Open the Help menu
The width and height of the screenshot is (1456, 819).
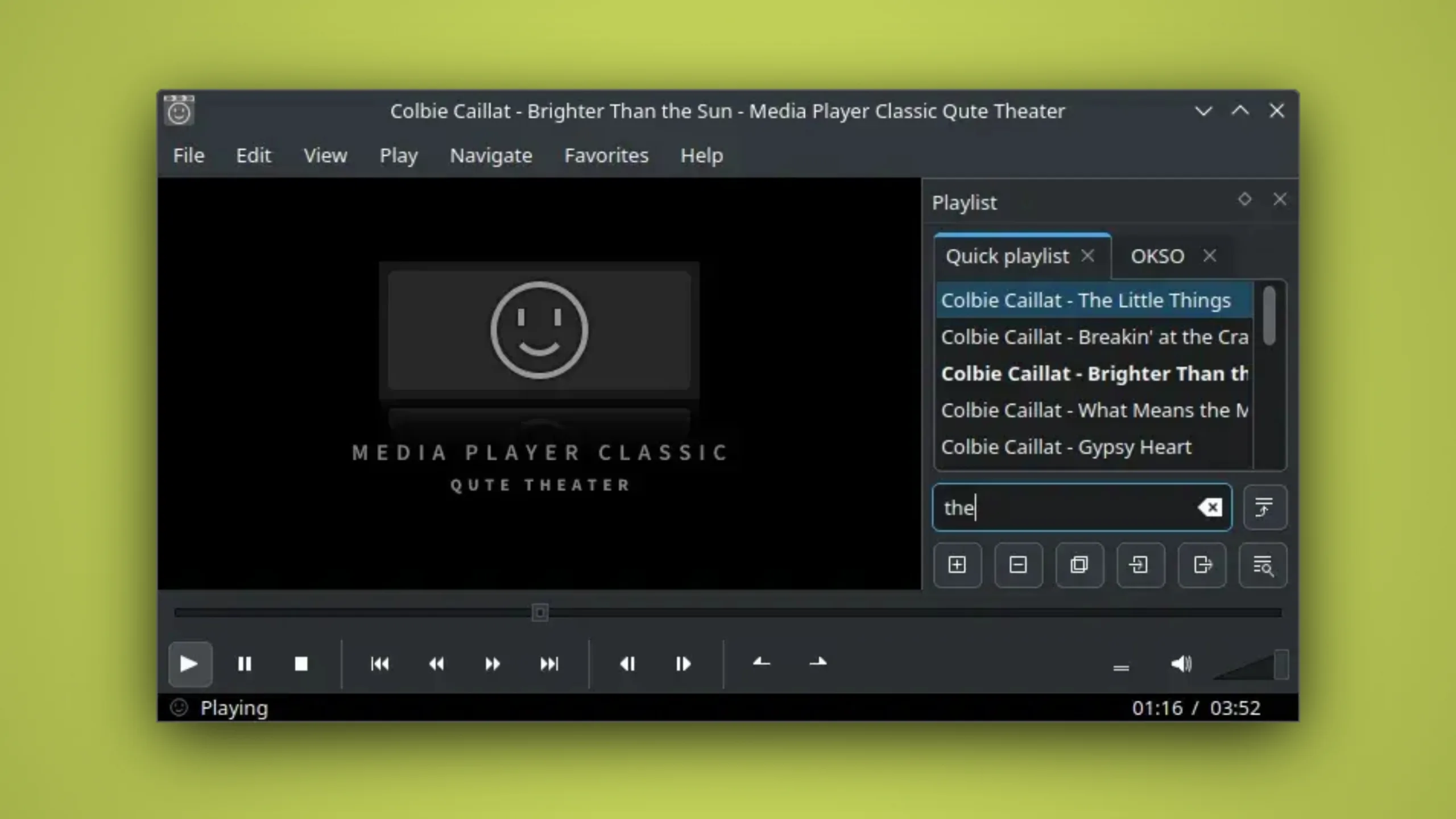[x=702, y=155]
